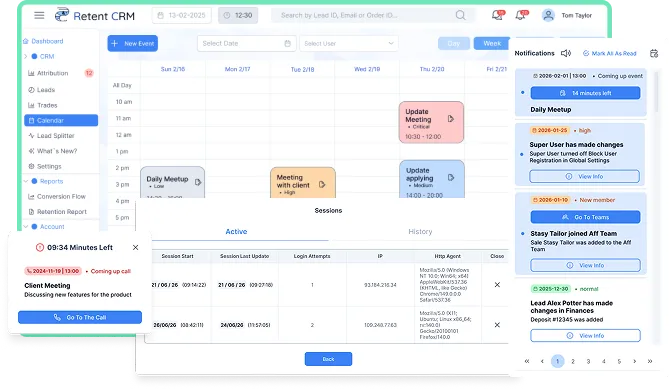Open Retention Report in the sidebar
This screenshot has width=670, height=389.
click(x=57, y=212)
